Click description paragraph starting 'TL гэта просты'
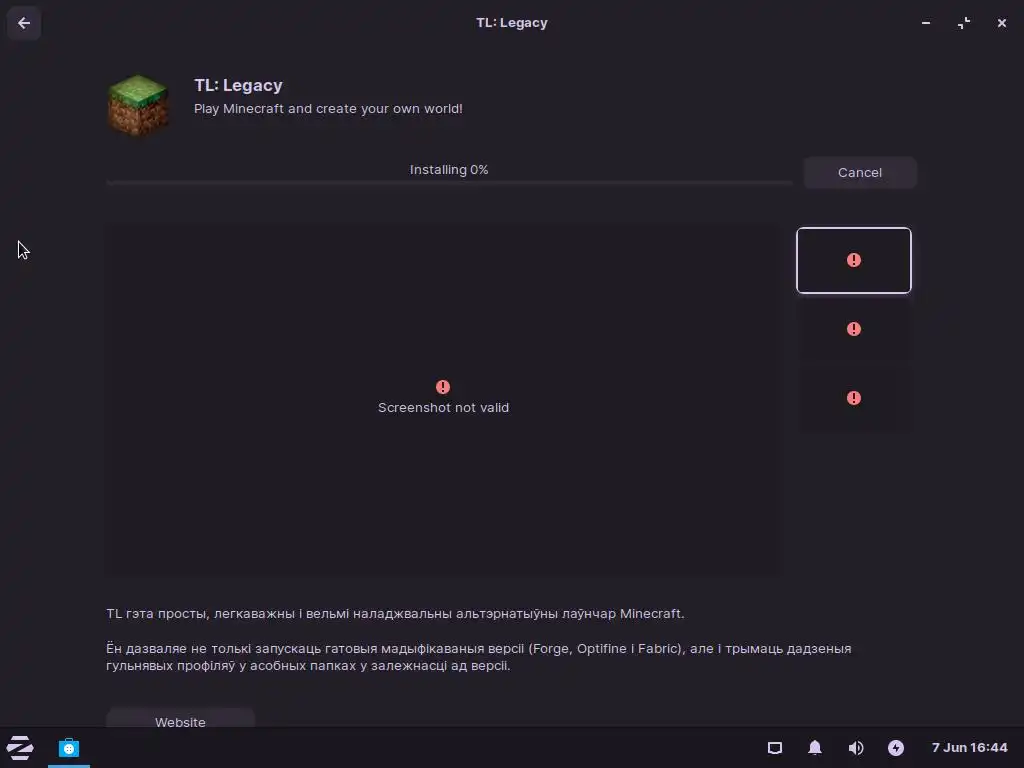 click(395, 614)
